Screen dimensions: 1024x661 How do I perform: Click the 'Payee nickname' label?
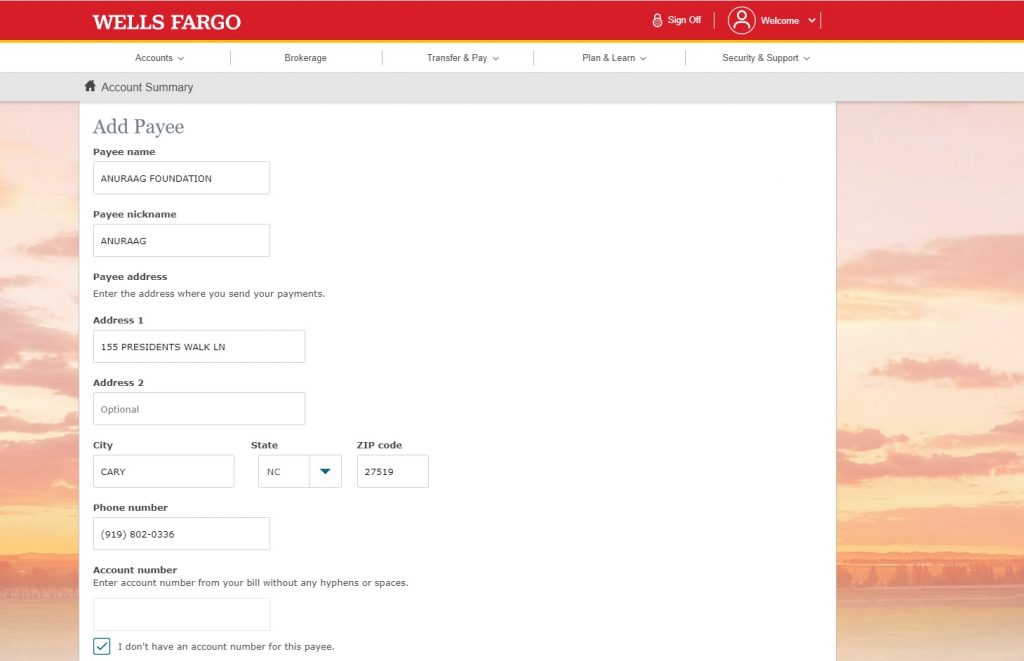tap(135, 214)
